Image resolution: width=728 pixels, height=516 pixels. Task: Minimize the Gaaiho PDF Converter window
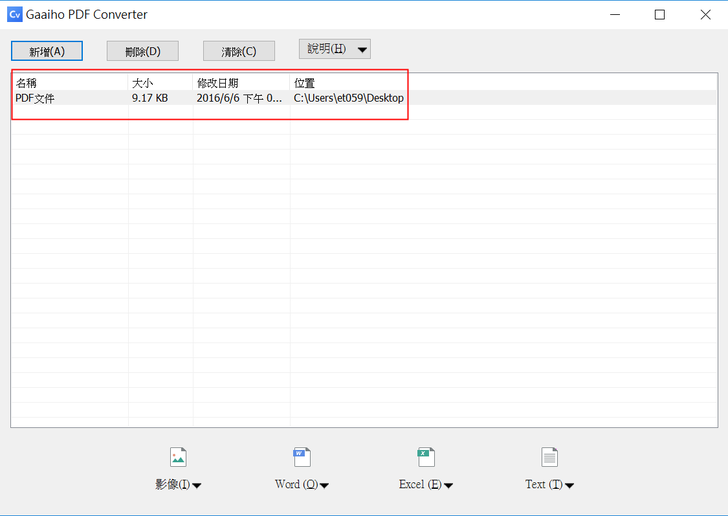[615, 14]
